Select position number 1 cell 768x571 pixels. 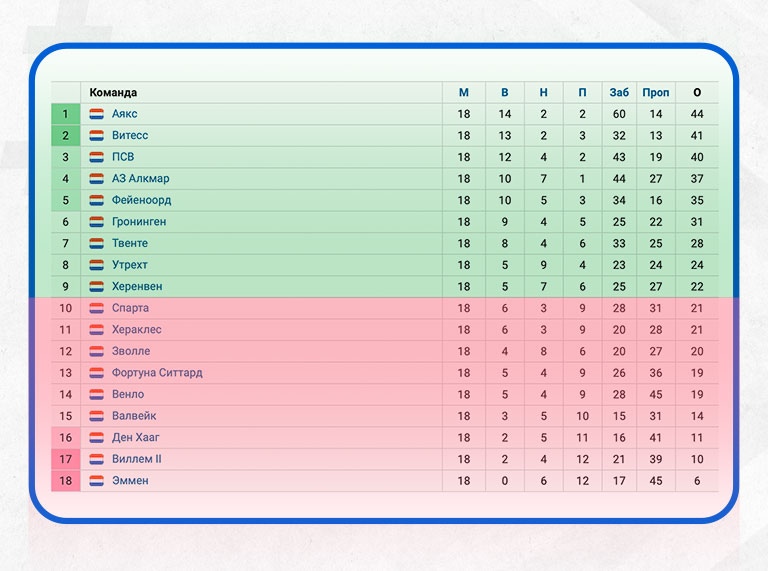(66, 114)
